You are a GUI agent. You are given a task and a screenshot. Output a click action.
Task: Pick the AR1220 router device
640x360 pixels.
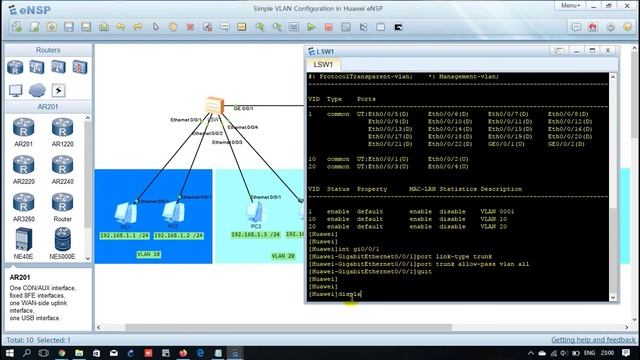pos(62,132)
